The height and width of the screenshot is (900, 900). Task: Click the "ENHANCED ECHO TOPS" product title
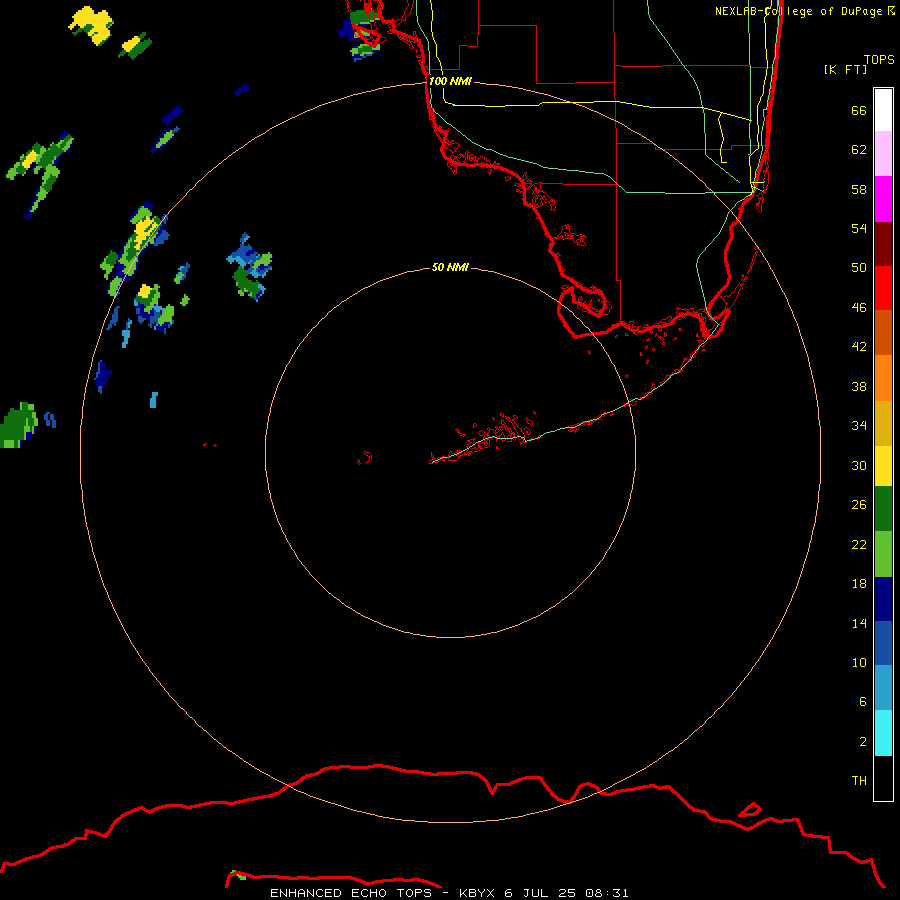coord(351,893)
